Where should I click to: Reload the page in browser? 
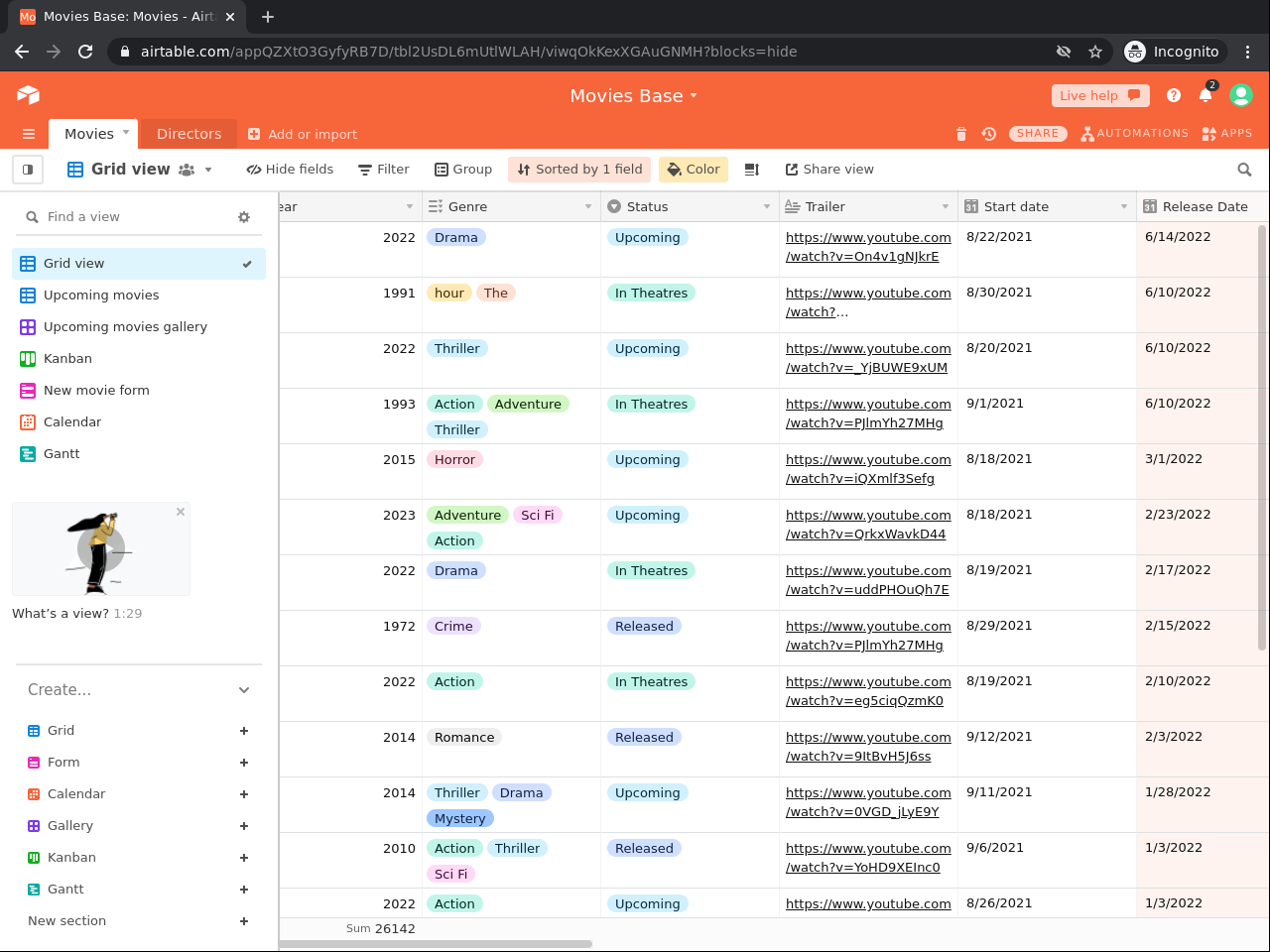coord(85,52)
